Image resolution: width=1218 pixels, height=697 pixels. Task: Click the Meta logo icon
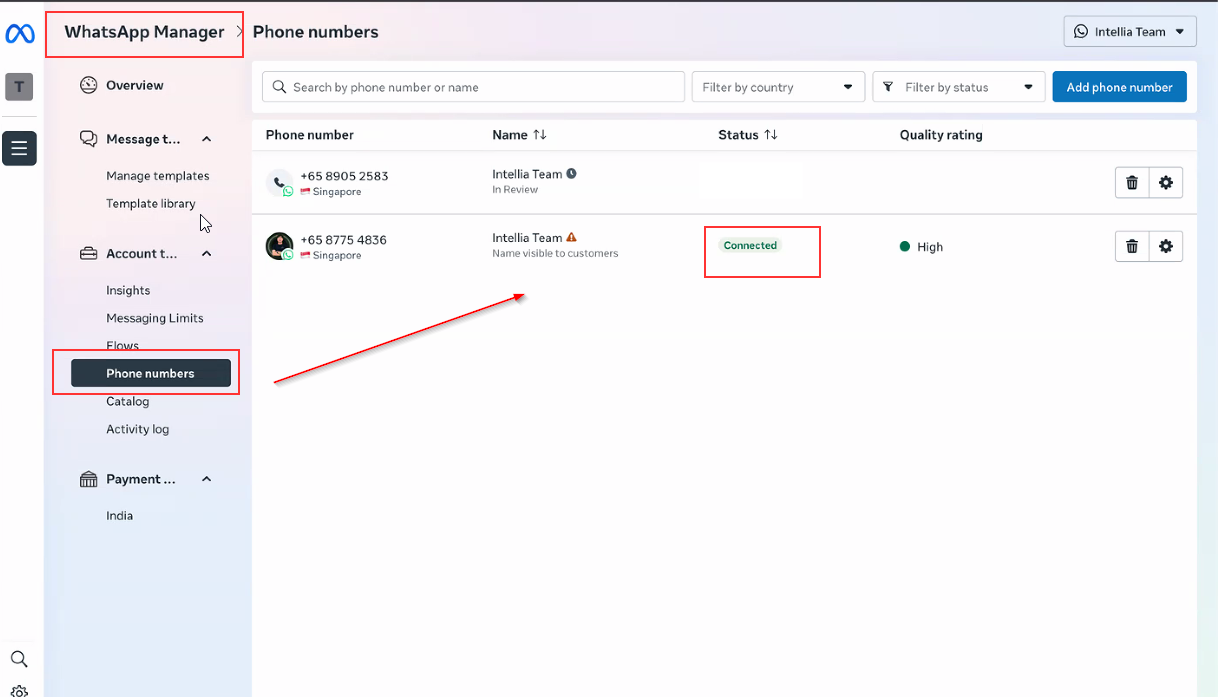point(20,34)
